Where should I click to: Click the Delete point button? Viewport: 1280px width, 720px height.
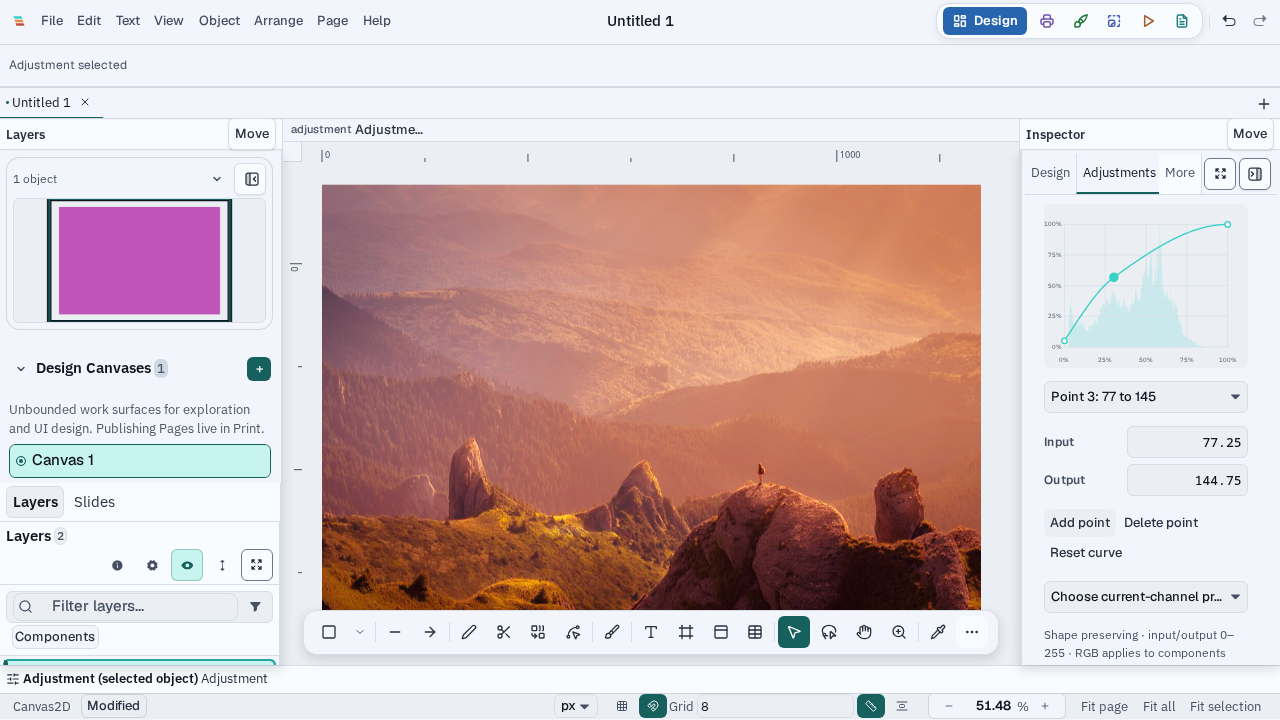pyautogui.click(x=1161, y=523)
